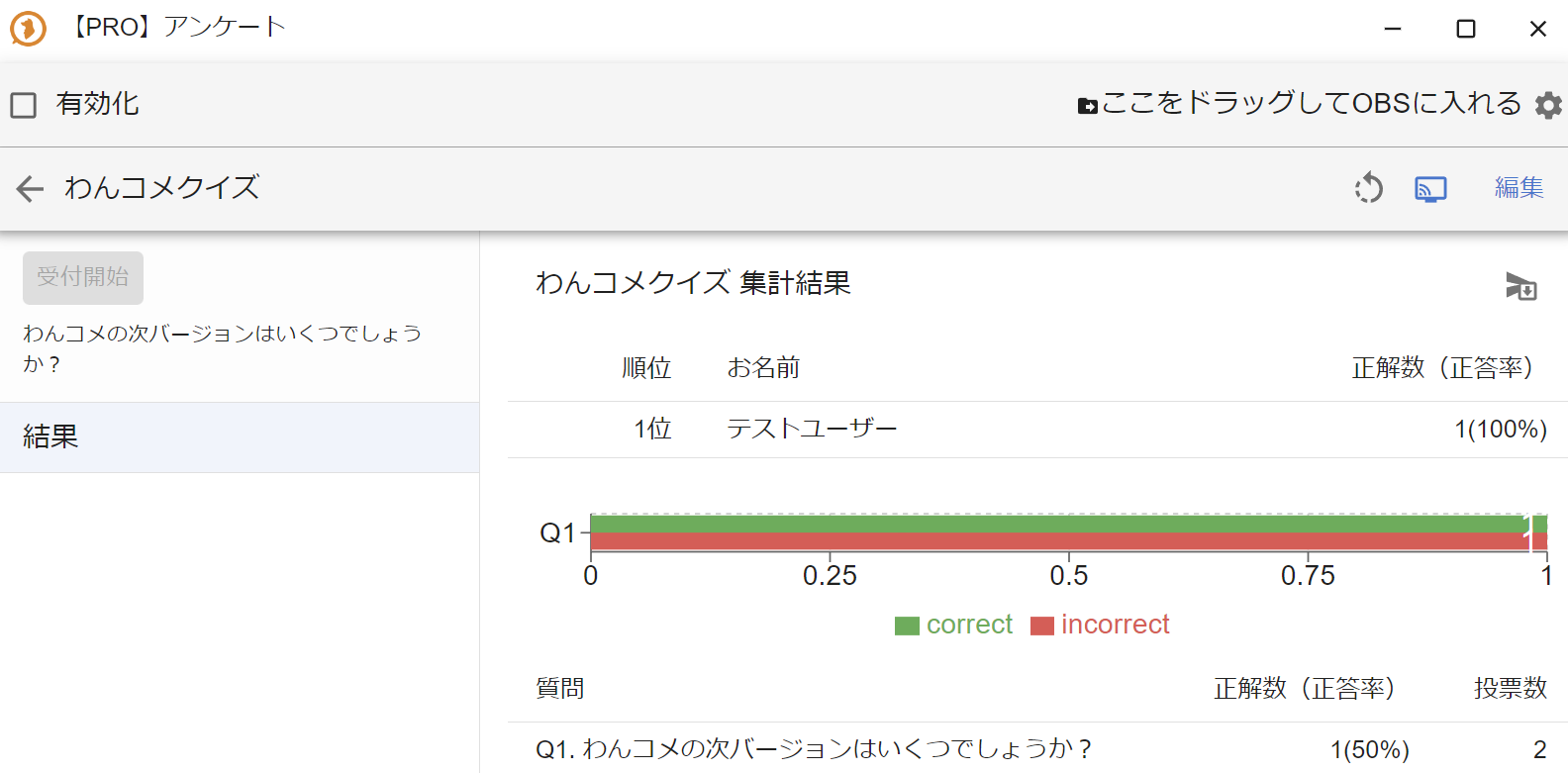Enable the 有効化 checkbox
This screenshot has width=1568, height=773.
pos(24,105)
